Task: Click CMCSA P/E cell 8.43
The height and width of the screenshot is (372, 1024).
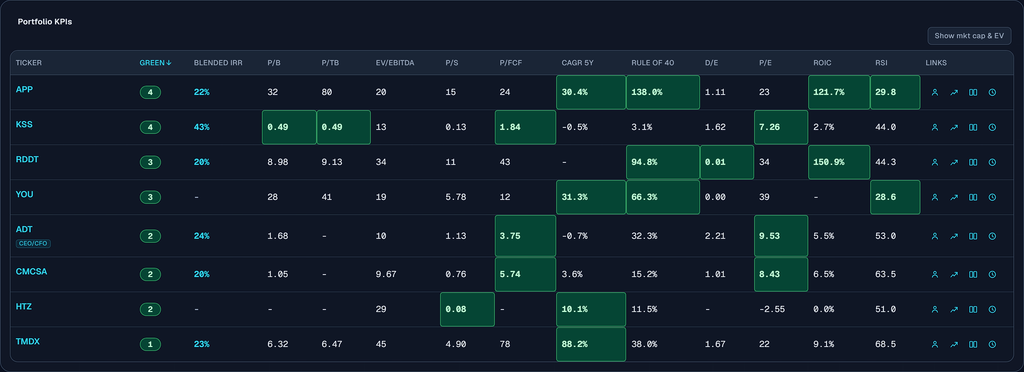Action: coord(781,274)
